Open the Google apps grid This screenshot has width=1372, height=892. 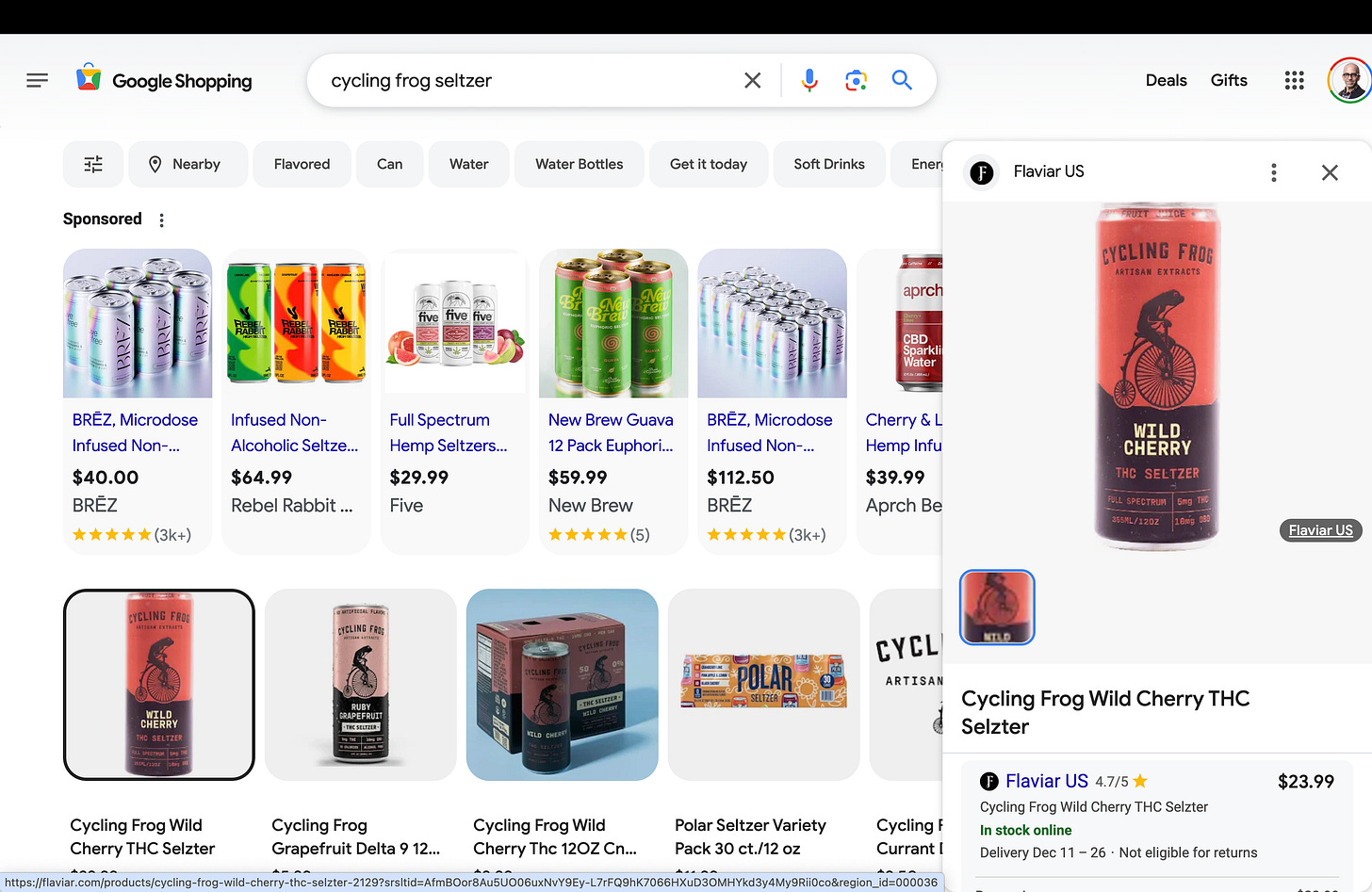pos(1295,81)
